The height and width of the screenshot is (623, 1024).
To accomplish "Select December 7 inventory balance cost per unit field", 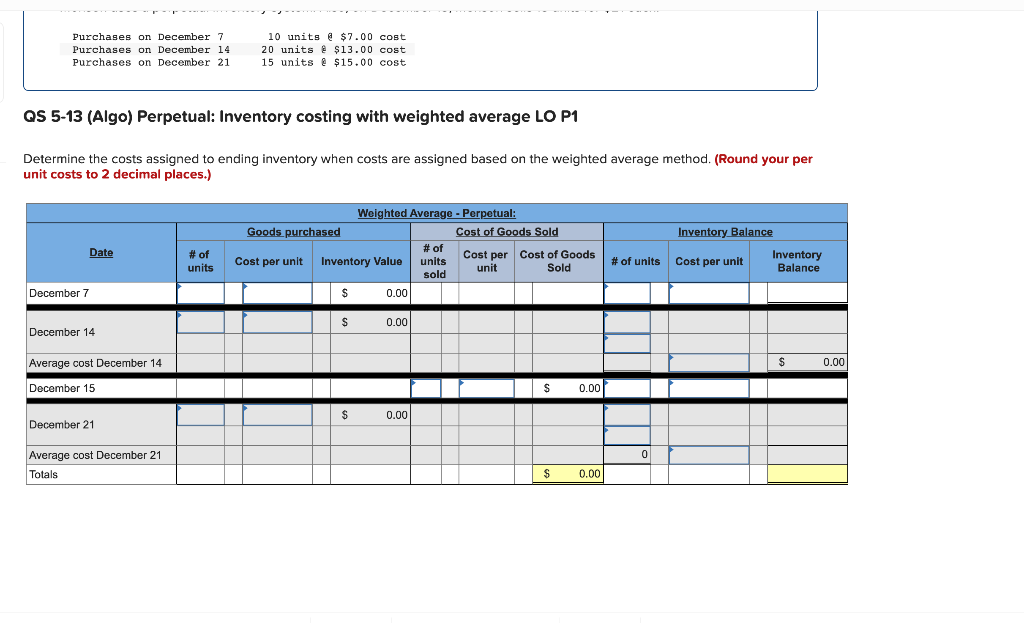I will pyautogui.click(x=709, y=293).
